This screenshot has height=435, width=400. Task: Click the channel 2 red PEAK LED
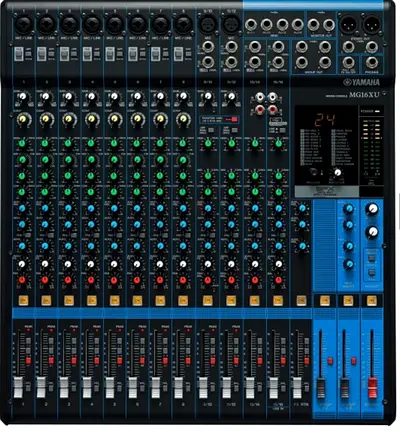[x=51, y=330]
